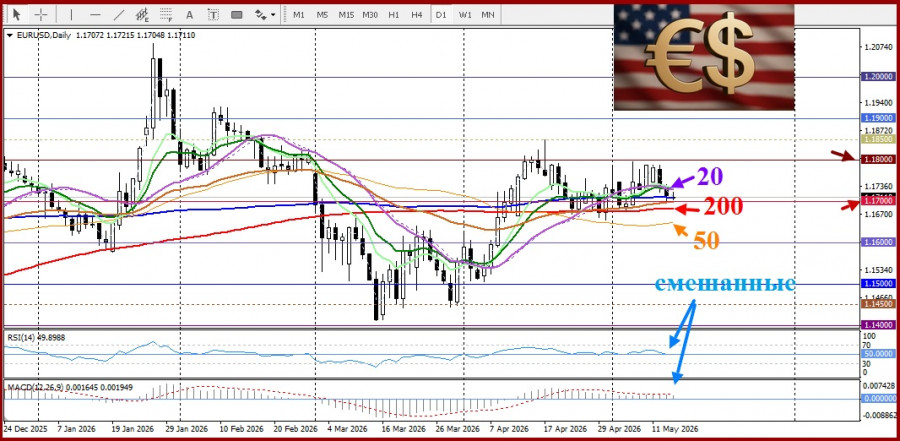
Task: Click the 1.18720 price axis value
Action: 879,131
